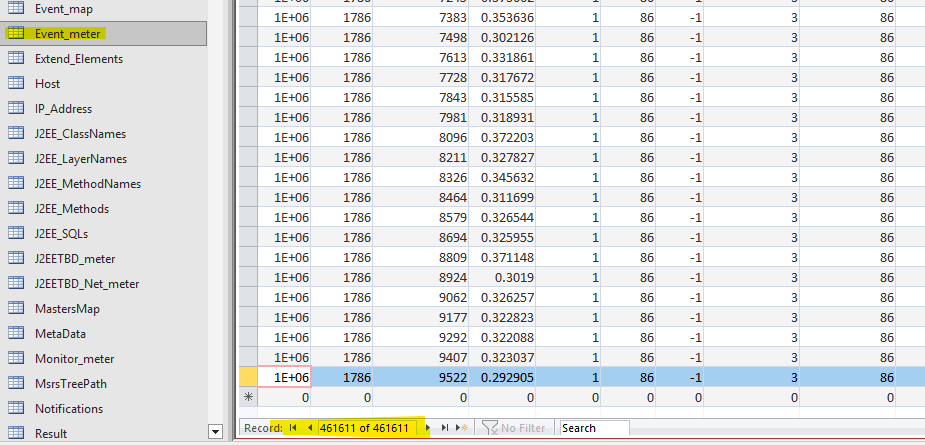Open the J2EE_LayerNames table
This screenshot has height=445, width=925.
click(104, 159)
